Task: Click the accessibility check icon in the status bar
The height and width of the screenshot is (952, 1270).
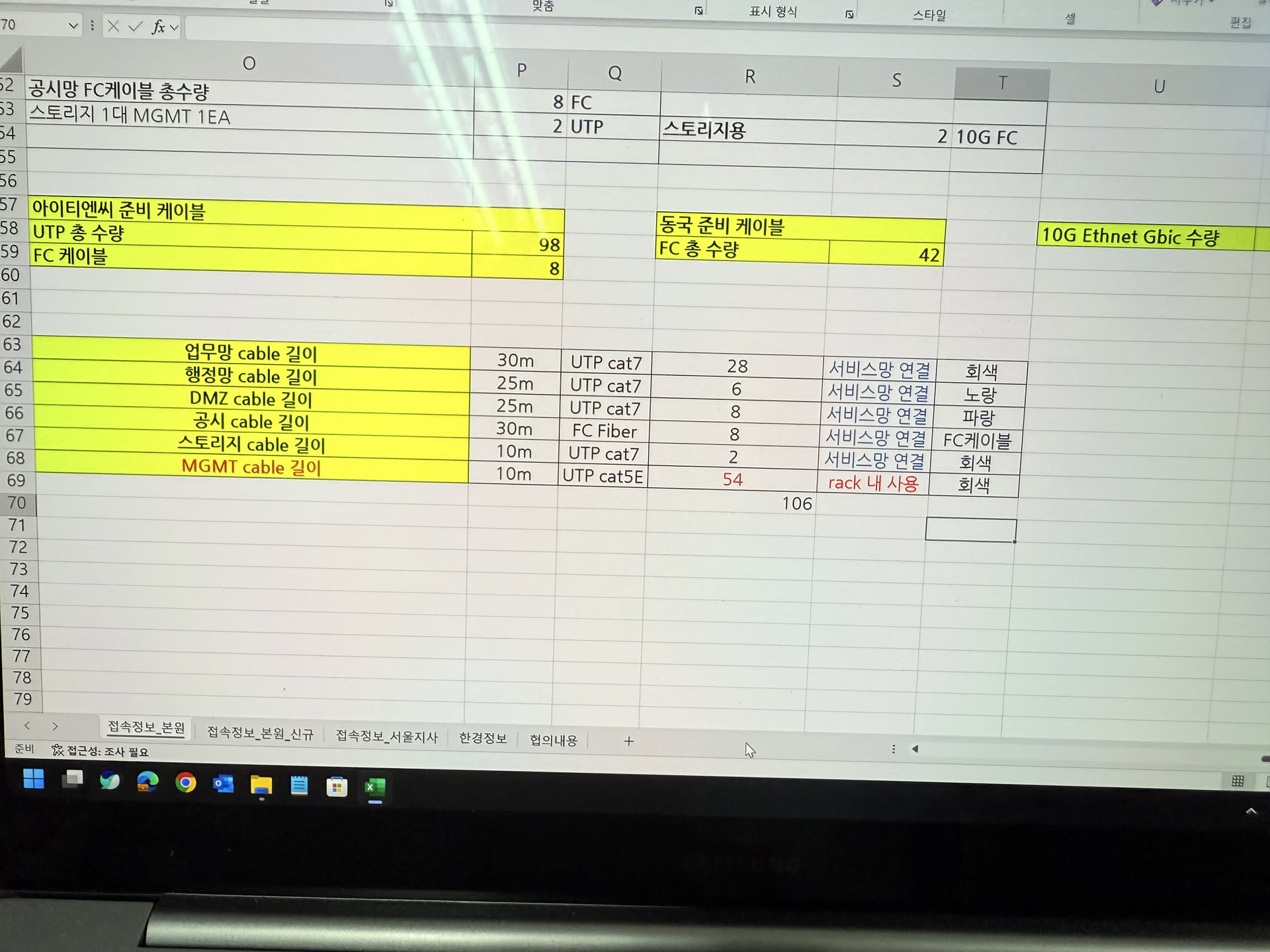Action: (x=58, y=750)
